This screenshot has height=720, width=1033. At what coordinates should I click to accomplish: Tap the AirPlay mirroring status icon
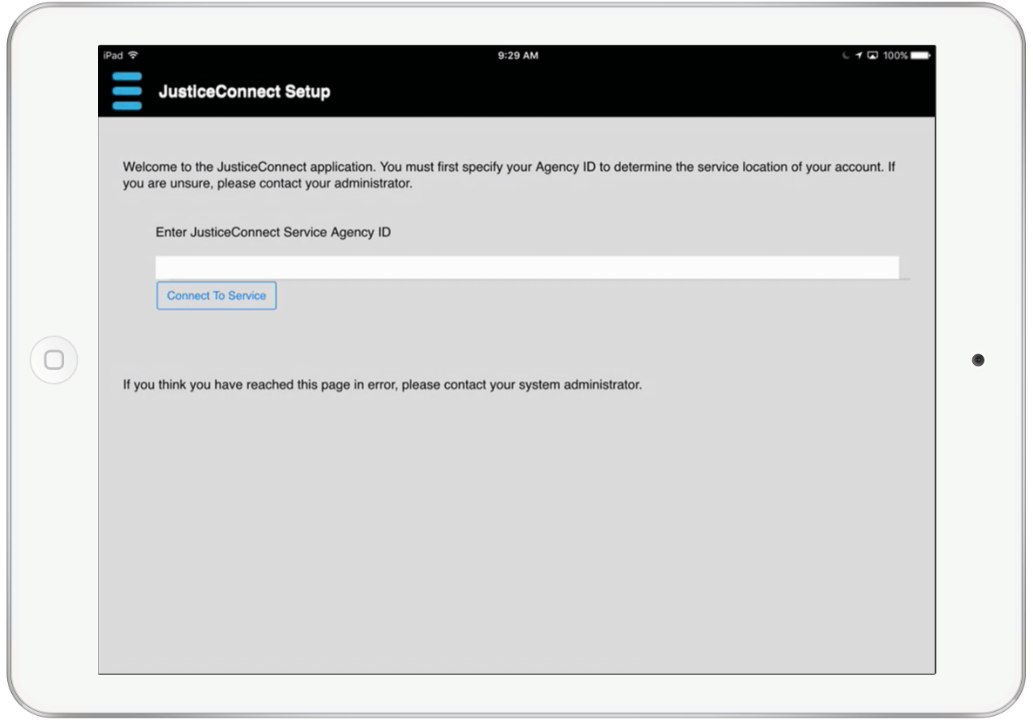[x=872, y=55]
